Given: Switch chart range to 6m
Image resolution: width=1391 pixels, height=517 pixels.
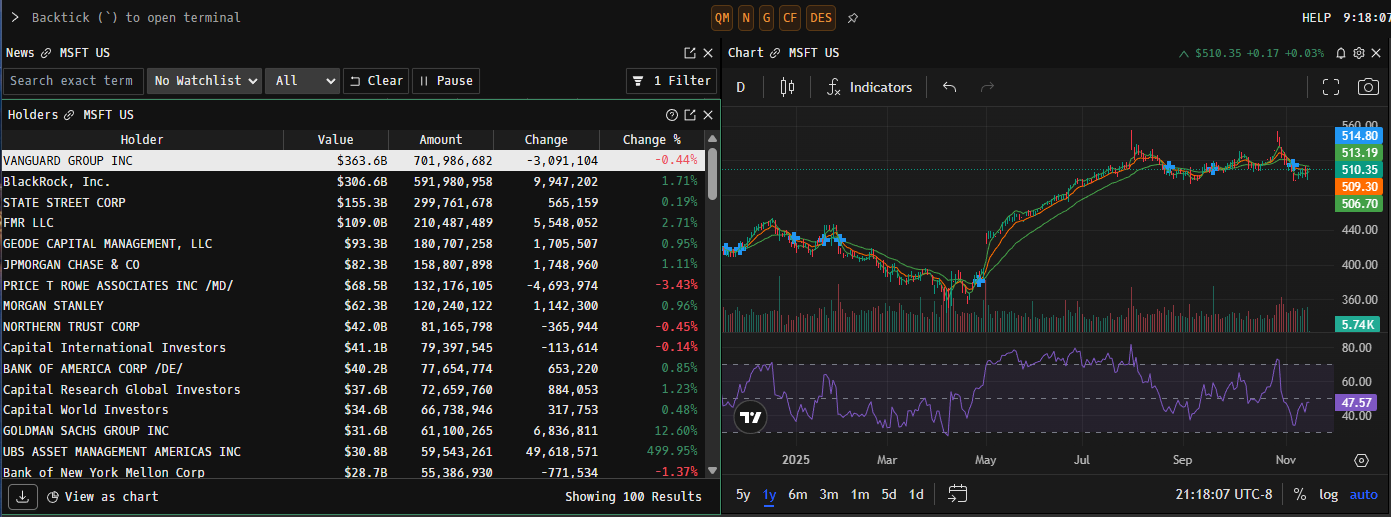Looking at the screenshot, I should click(797, 494).
